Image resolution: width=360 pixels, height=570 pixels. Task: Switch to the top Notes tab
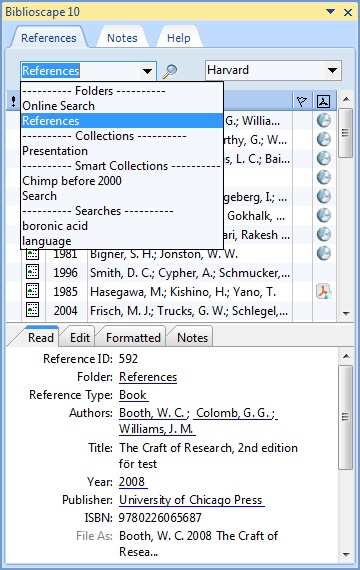click(x=122, y=38)
